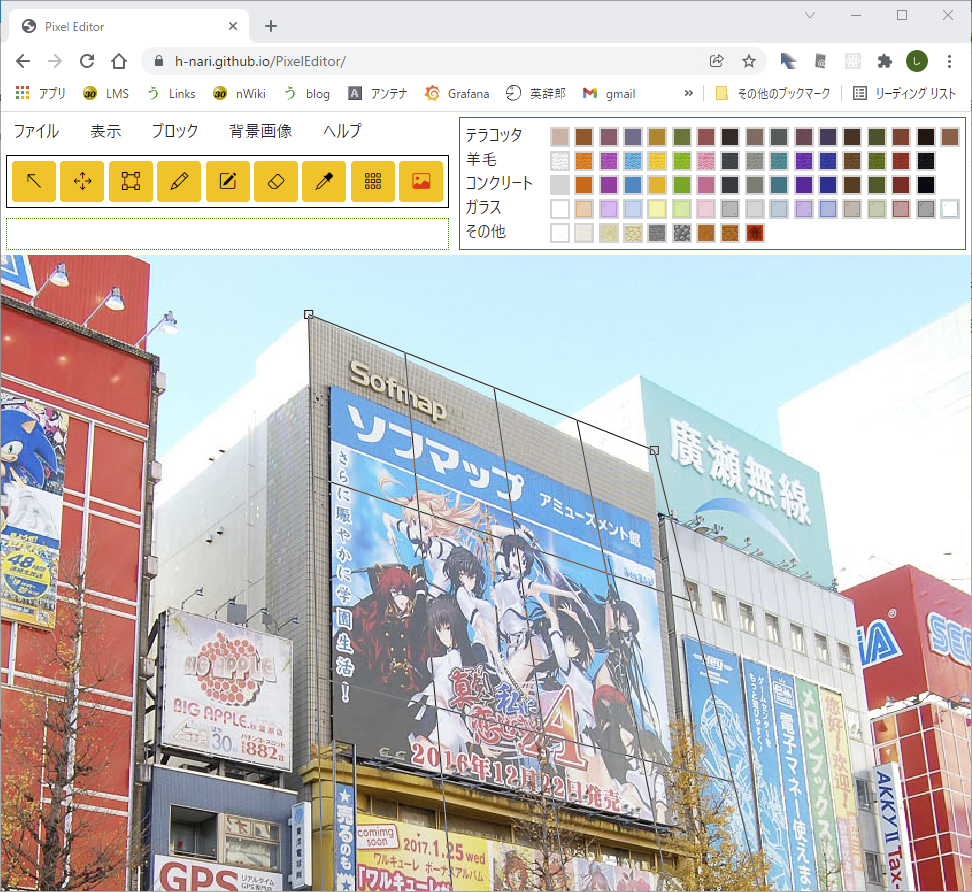Screen dimensions: 972x892
Task: Expand the bookmarks overflow chevron
Action: [688, 93]
